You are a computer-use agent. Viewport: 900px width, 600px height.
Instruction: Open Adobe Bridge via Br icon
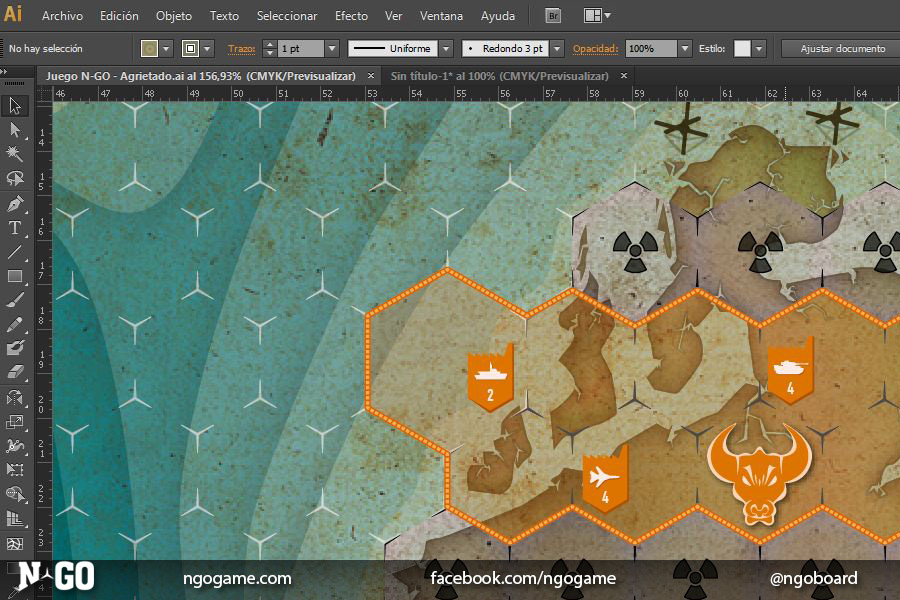point(553,16)
